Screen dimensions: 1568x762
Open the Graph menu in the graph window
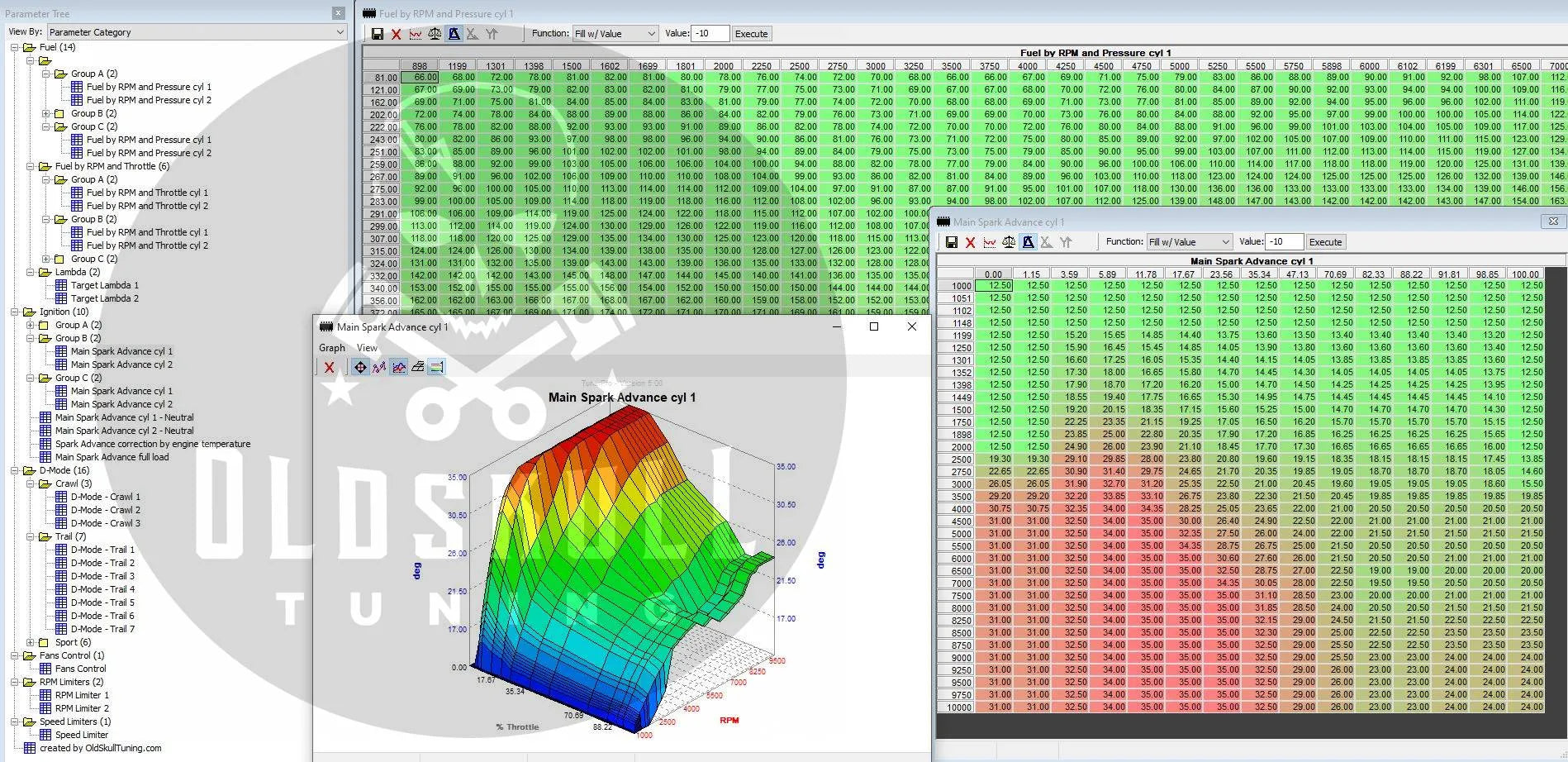pyautogui.click(x=332, y=348)
